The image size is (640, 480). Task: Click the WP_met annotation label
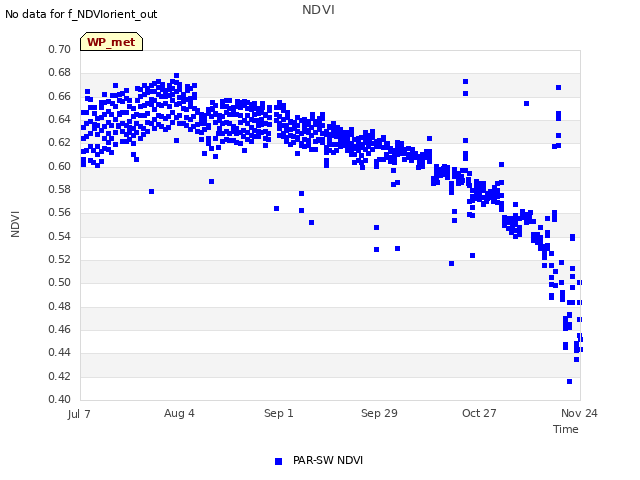coord(111,42)
